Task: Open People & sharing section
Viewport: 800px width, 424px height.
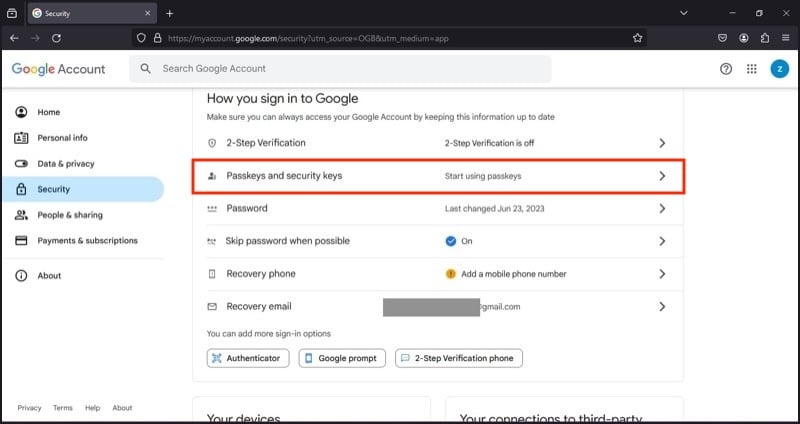Action: pyautogui.click(x=83, y=215)
